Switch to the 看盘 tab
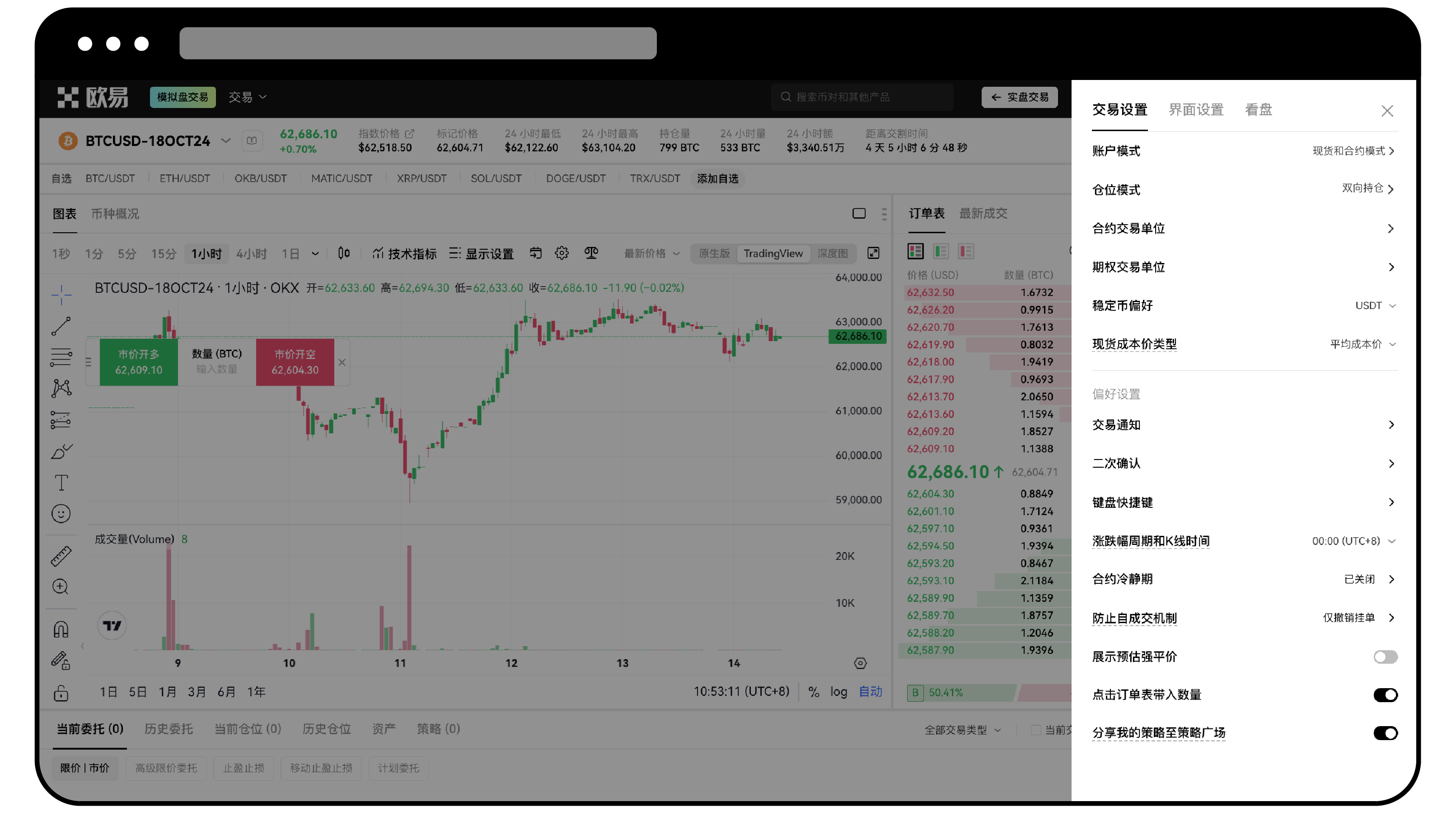The image size is (1456, 821). click(1258, 110)
